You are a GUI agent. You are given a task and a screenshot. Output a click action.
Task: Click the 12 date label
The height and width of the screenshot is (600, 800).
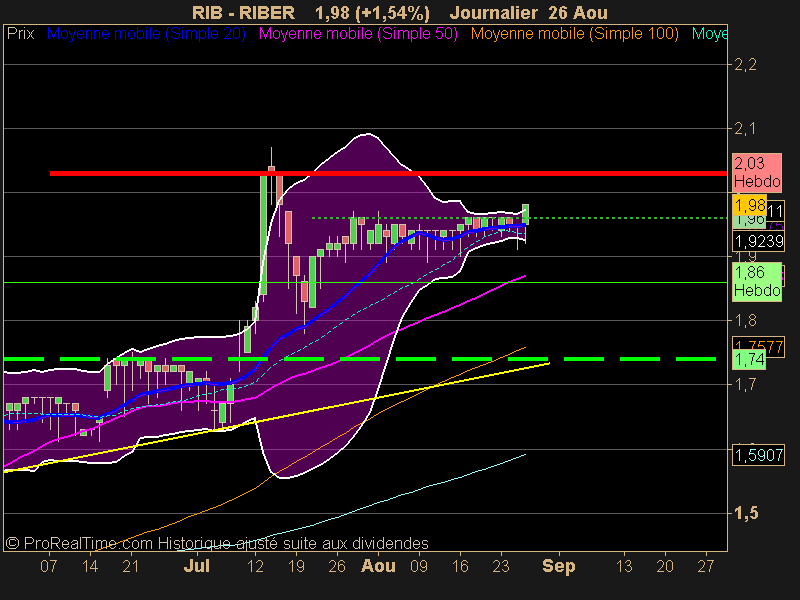tap(255, 566)
